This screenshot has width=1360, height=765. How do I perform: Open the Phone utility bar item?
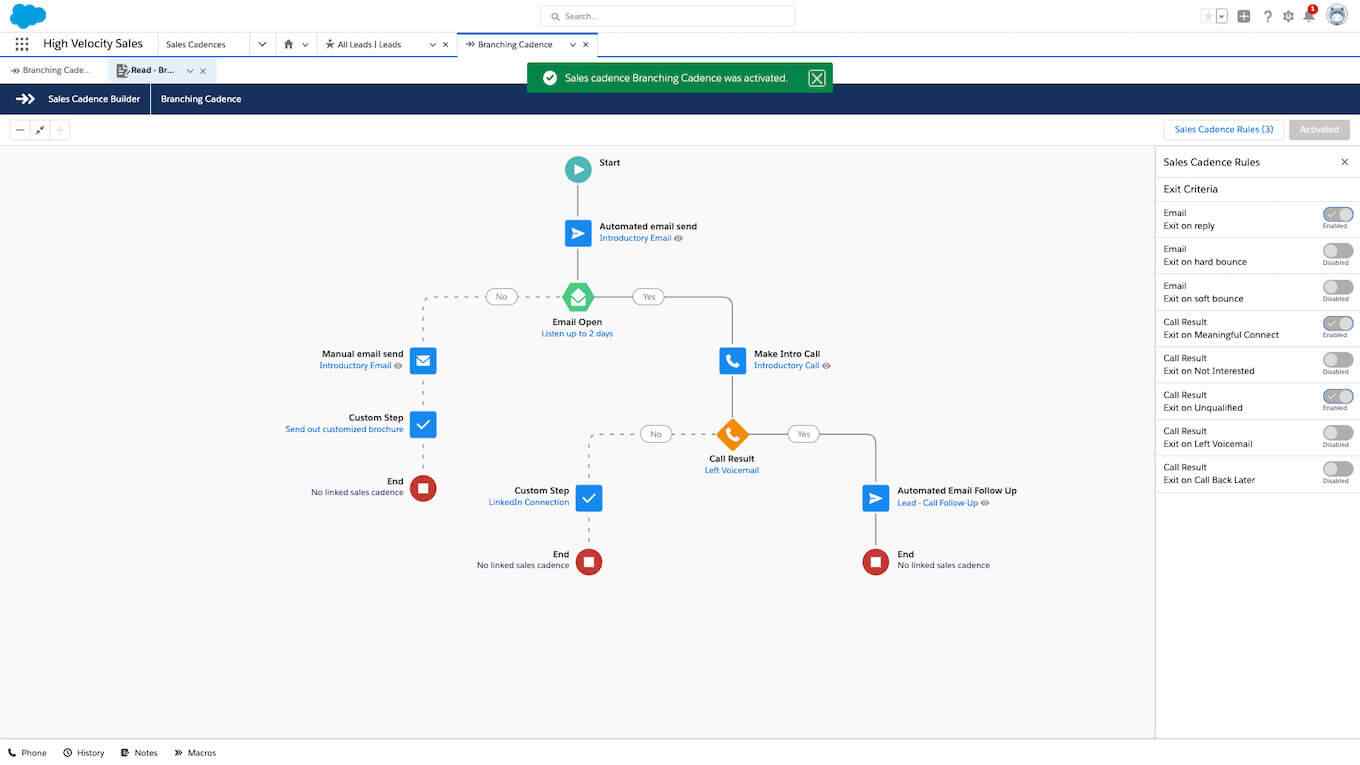click(27, 753)
